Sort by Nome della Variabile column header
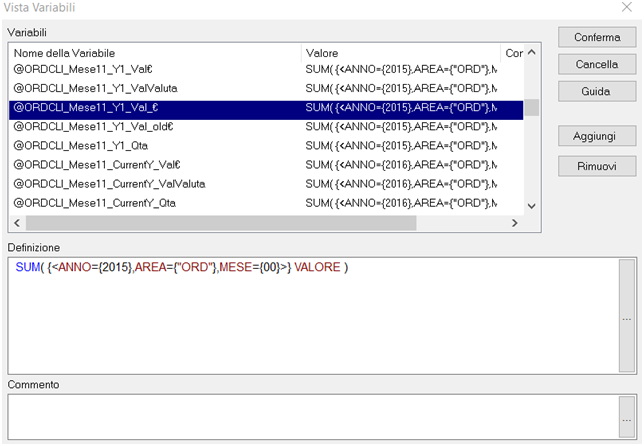This screenshot has height=446, width=644. [155, 53]
